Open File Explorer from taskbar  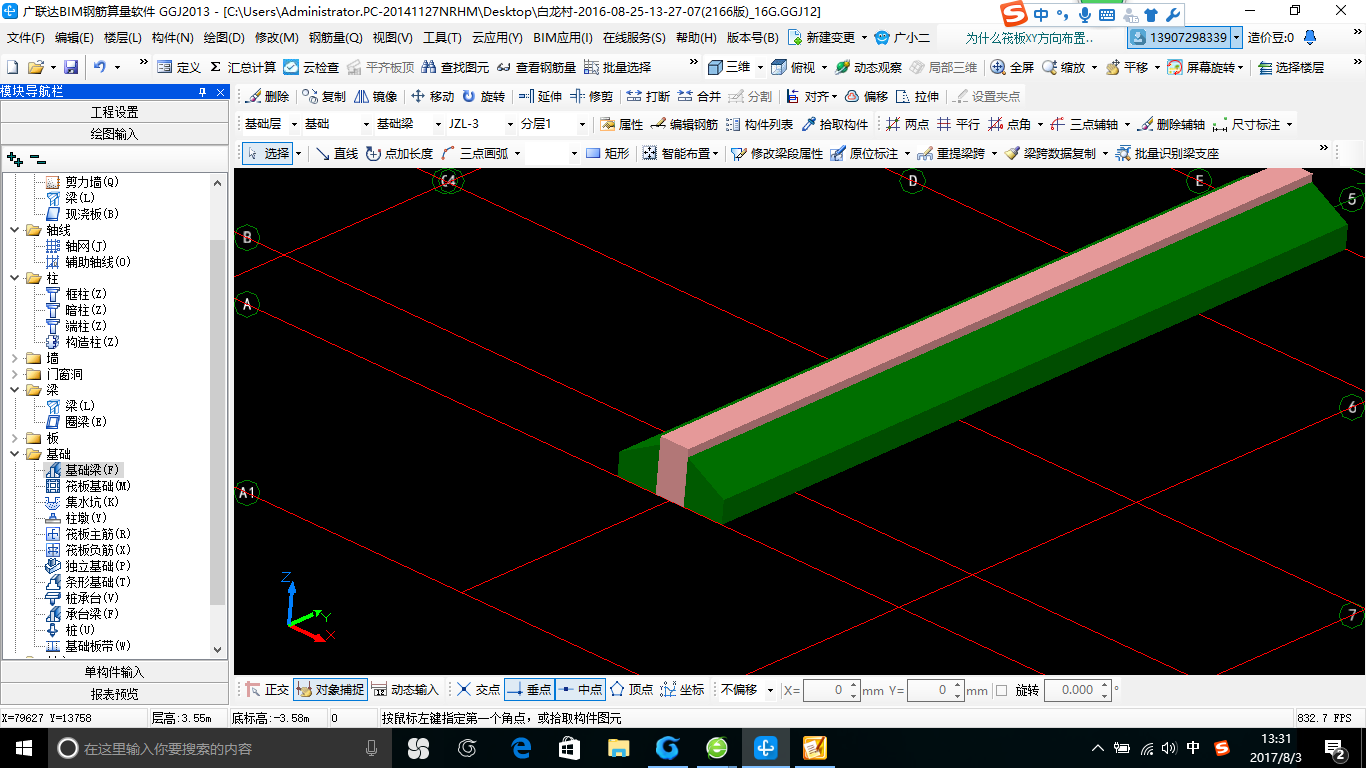coord(618,748)
